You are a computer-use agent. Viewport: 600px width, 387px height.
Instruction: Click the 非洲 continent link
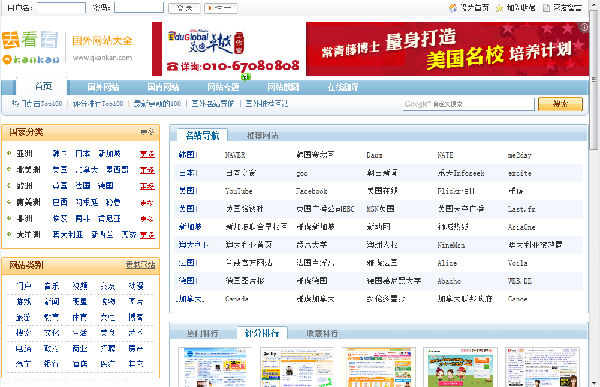point(24,218)
